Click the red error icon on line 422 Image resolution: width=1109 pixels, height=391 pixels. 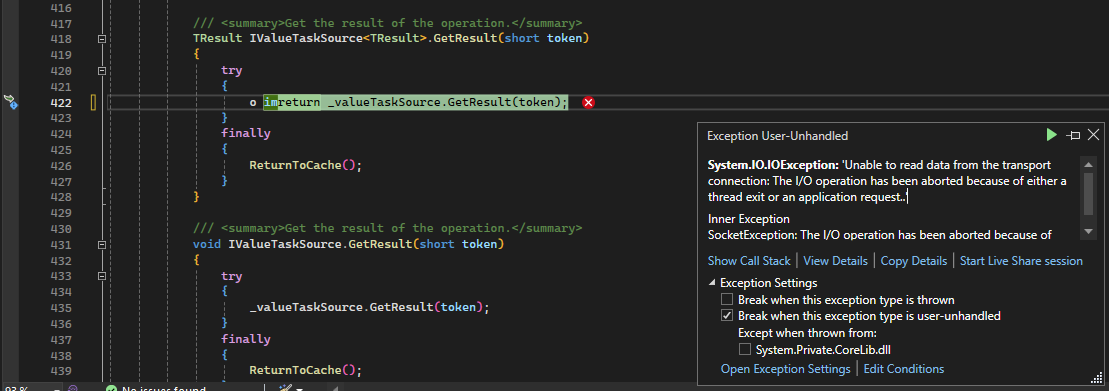588,103
